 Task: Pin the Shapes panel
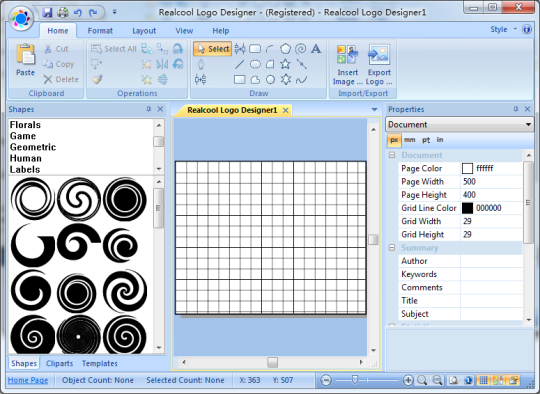(148, 109)
